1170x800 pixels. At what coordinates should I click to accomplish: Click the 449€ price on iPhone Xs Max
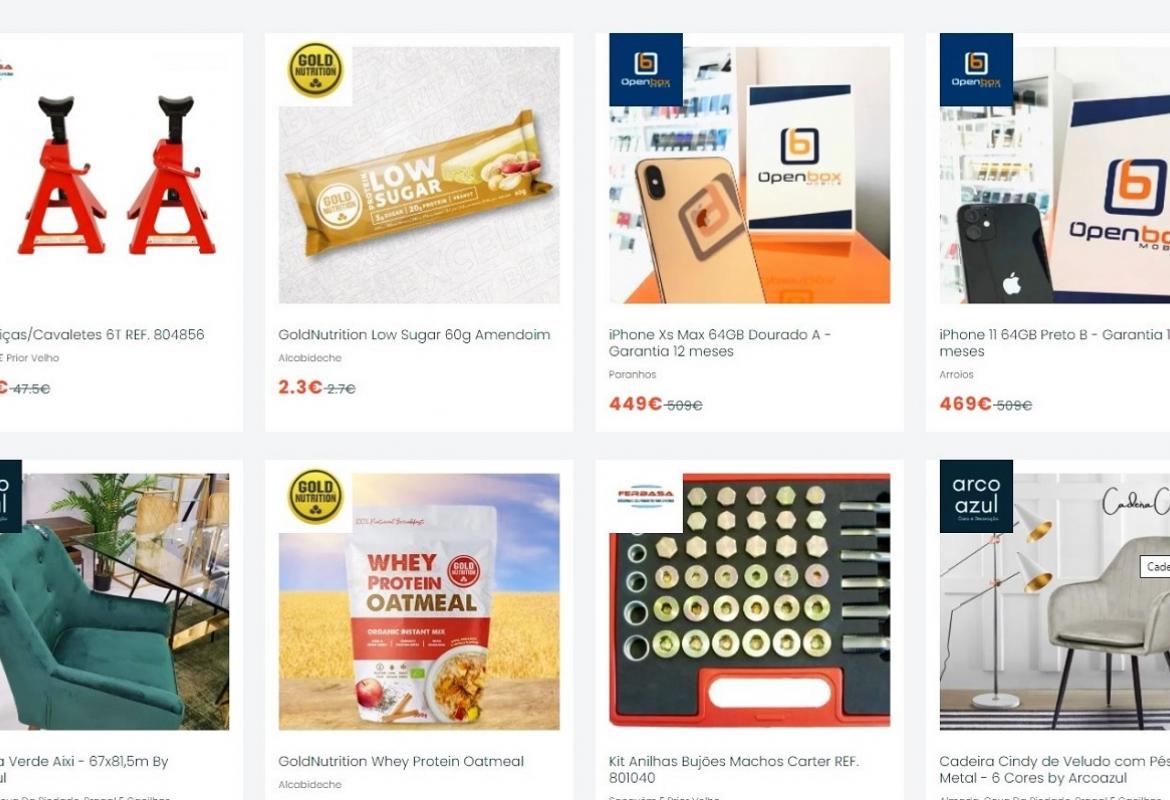click(635, 404)
